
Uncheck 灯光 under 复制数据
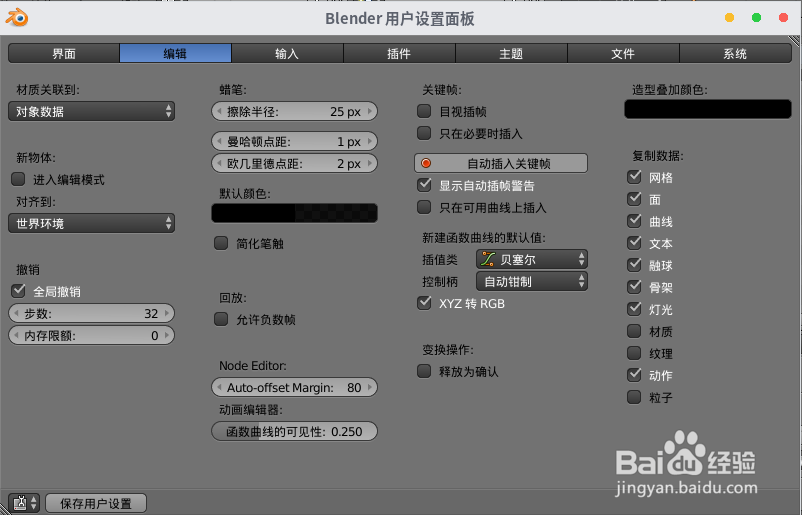(634, 309)
